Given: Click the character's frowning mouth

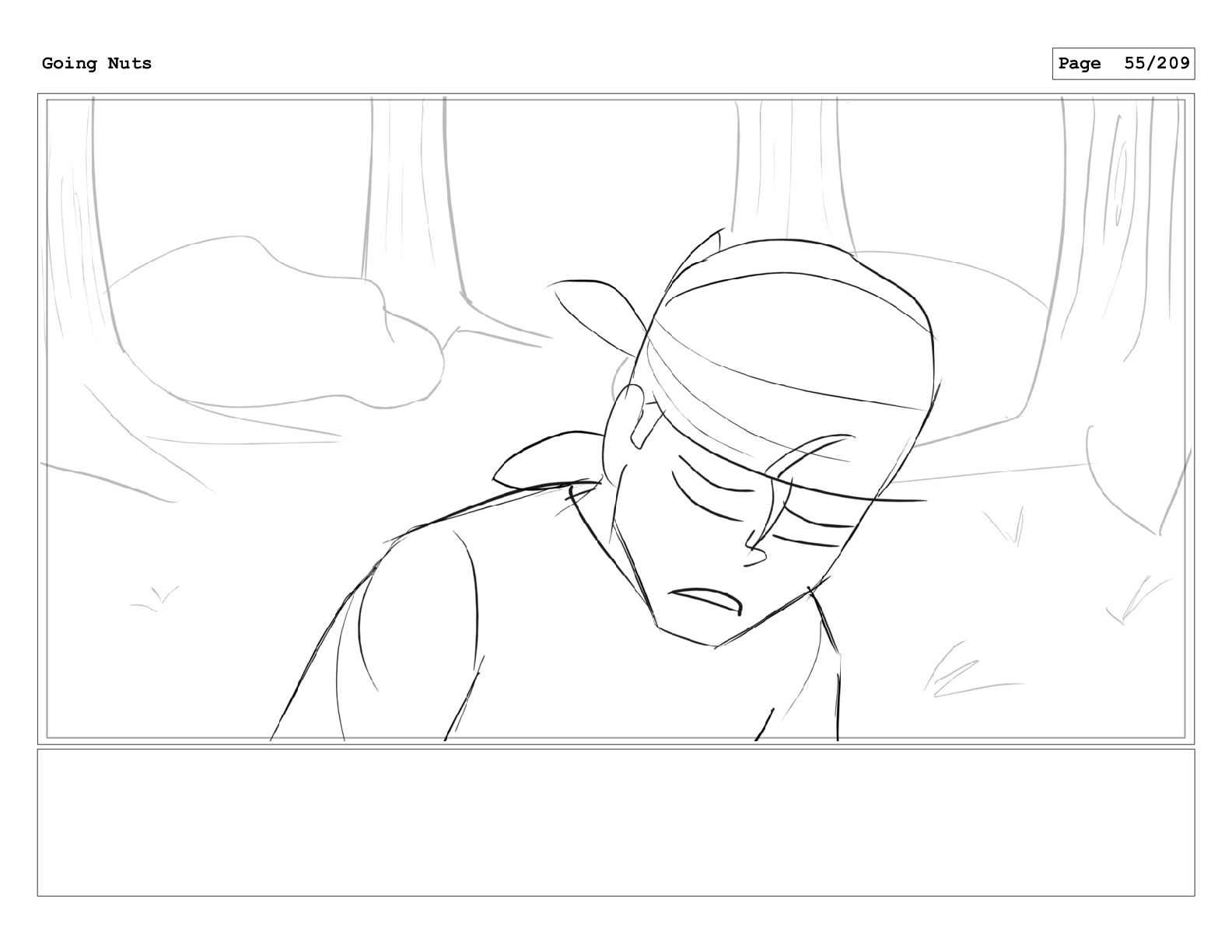Looking at the screenshot, I should click(x=706, y=600).
